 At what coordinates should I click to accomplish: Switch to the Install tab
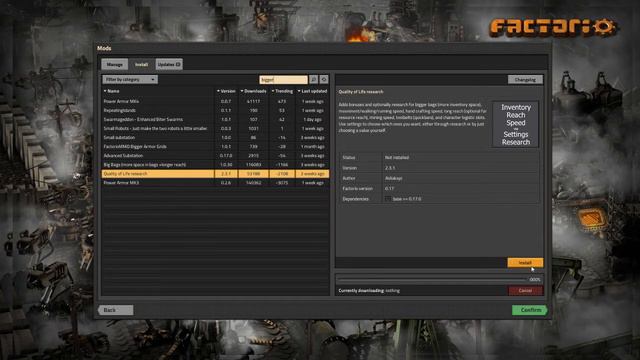click(x=142, y=64)
